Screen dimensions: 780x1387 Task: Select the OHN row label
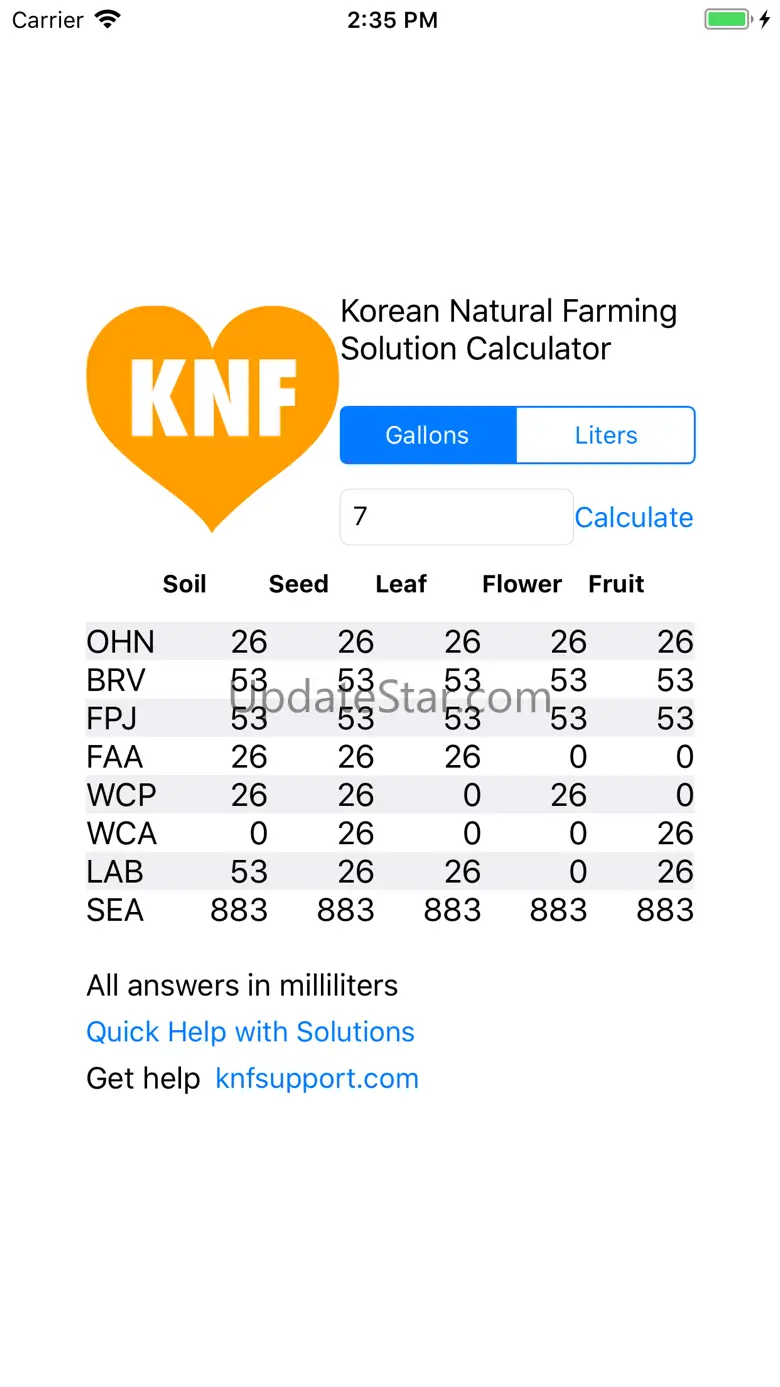(121, 642)
